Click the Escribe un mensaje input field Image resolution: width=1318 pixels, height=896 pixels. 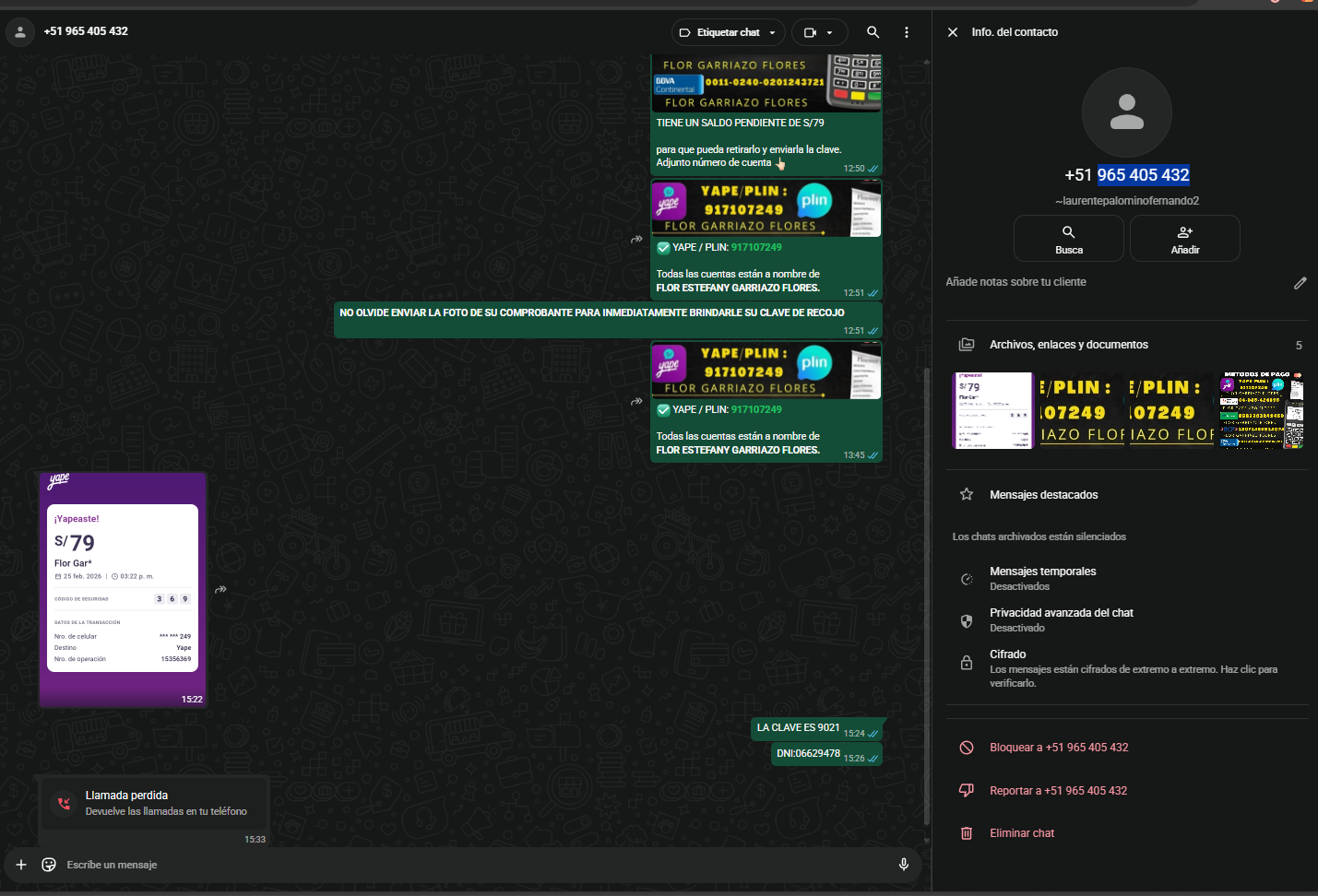461,865
